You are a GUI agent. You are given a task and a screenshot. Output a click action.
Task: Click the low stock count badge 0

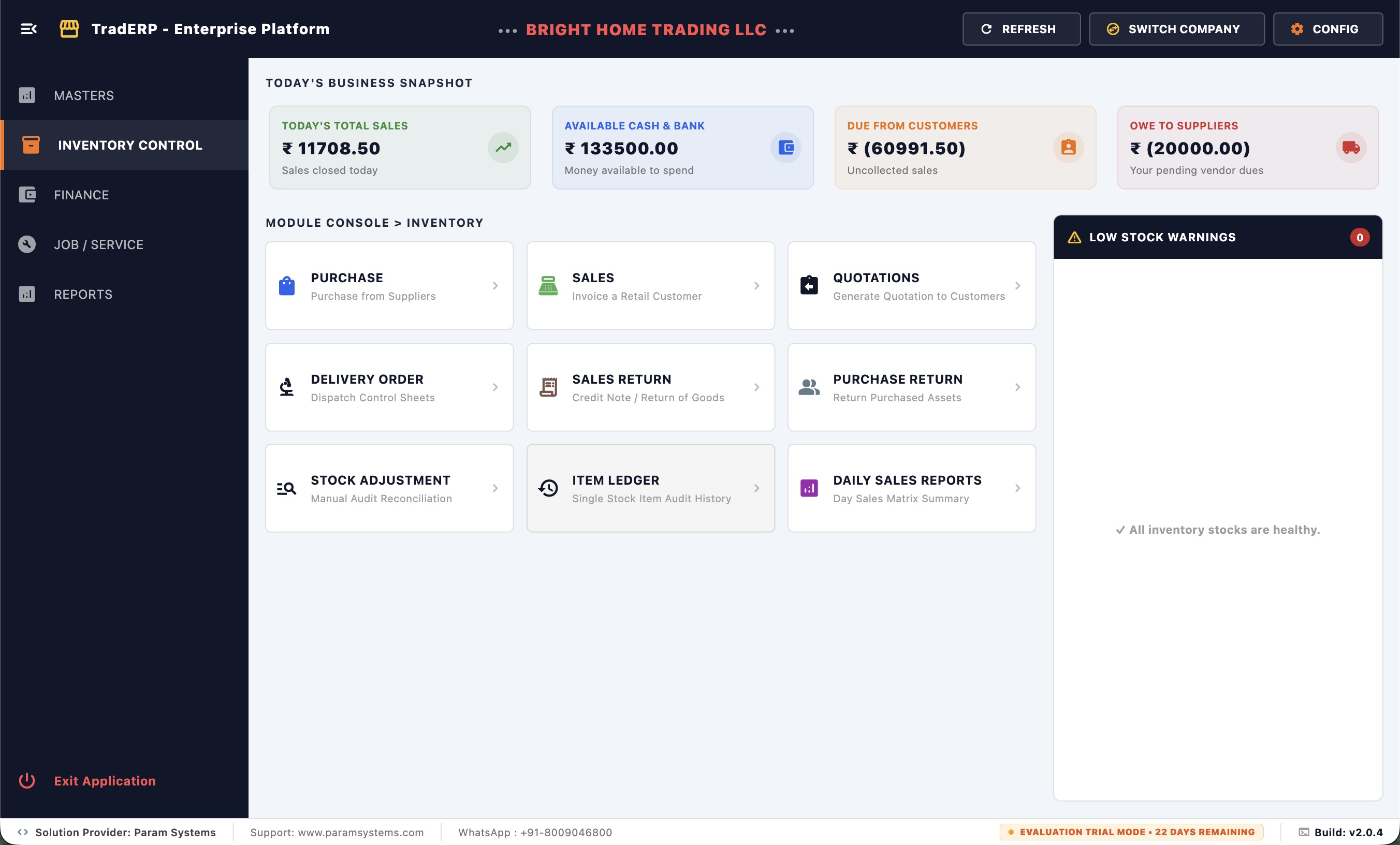coord(1360,238)
